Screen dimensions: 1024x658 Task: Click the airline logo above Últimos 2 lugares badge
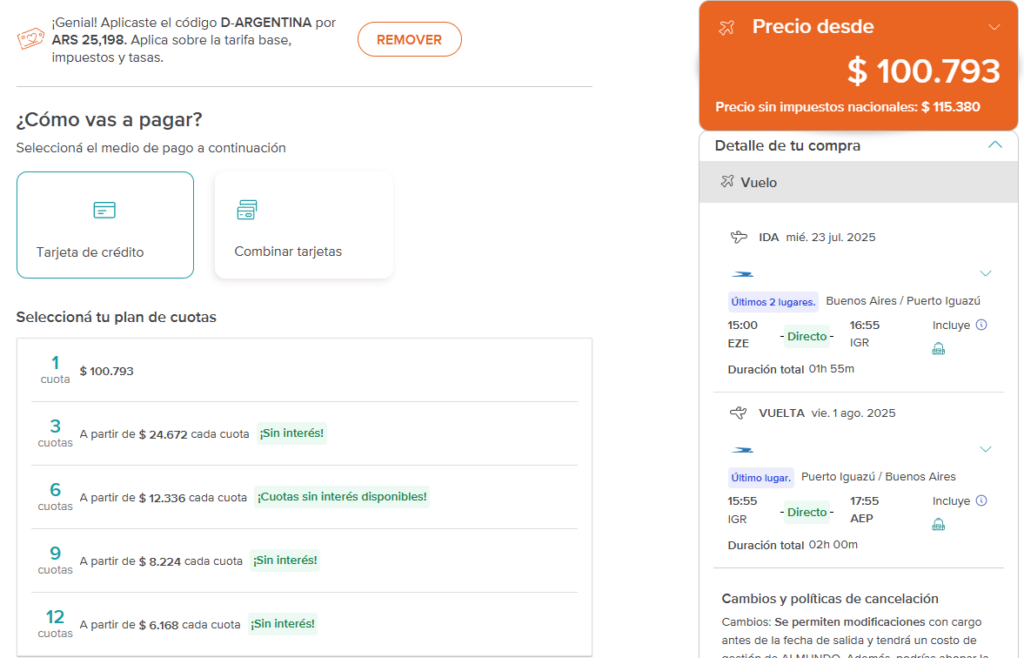[741, 274]
